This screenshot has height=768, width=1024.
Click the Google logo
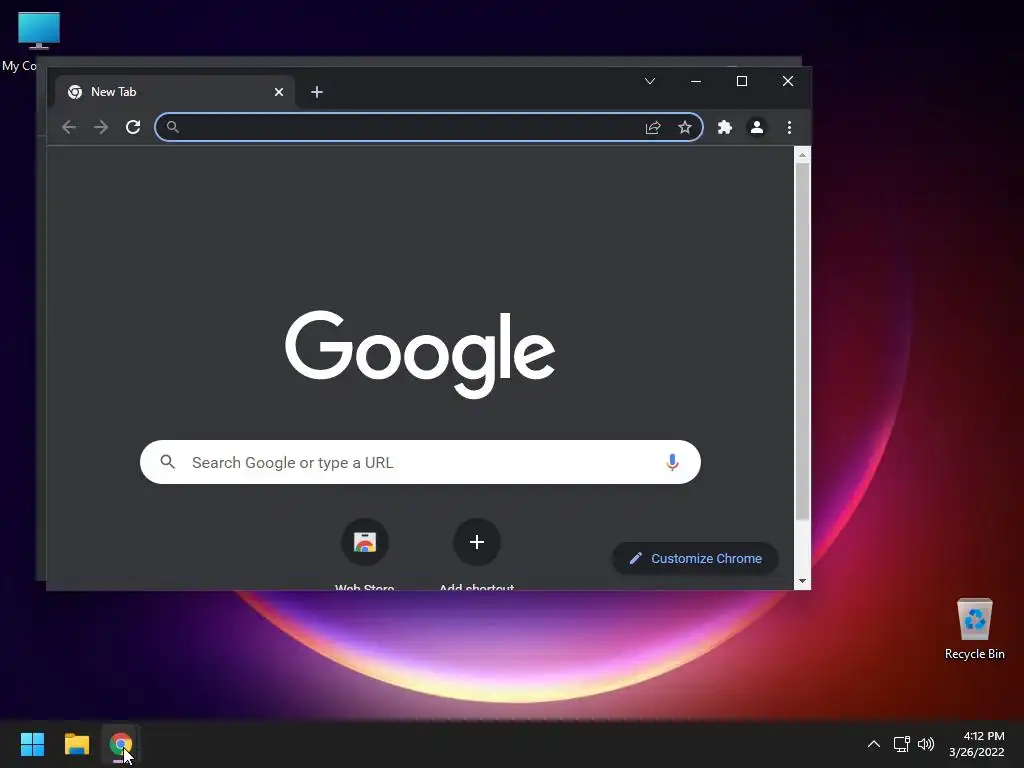(x=420, y=353)
